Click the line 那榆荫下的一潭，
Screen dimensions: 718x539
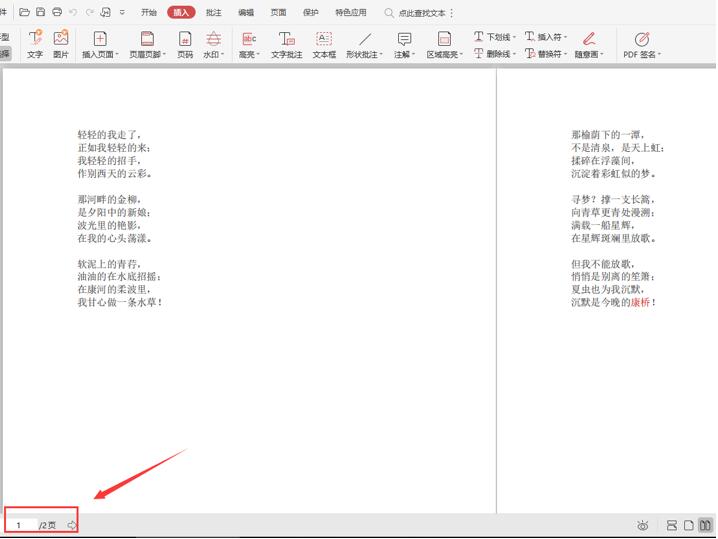pyautogui.click(x=608, y=135)
